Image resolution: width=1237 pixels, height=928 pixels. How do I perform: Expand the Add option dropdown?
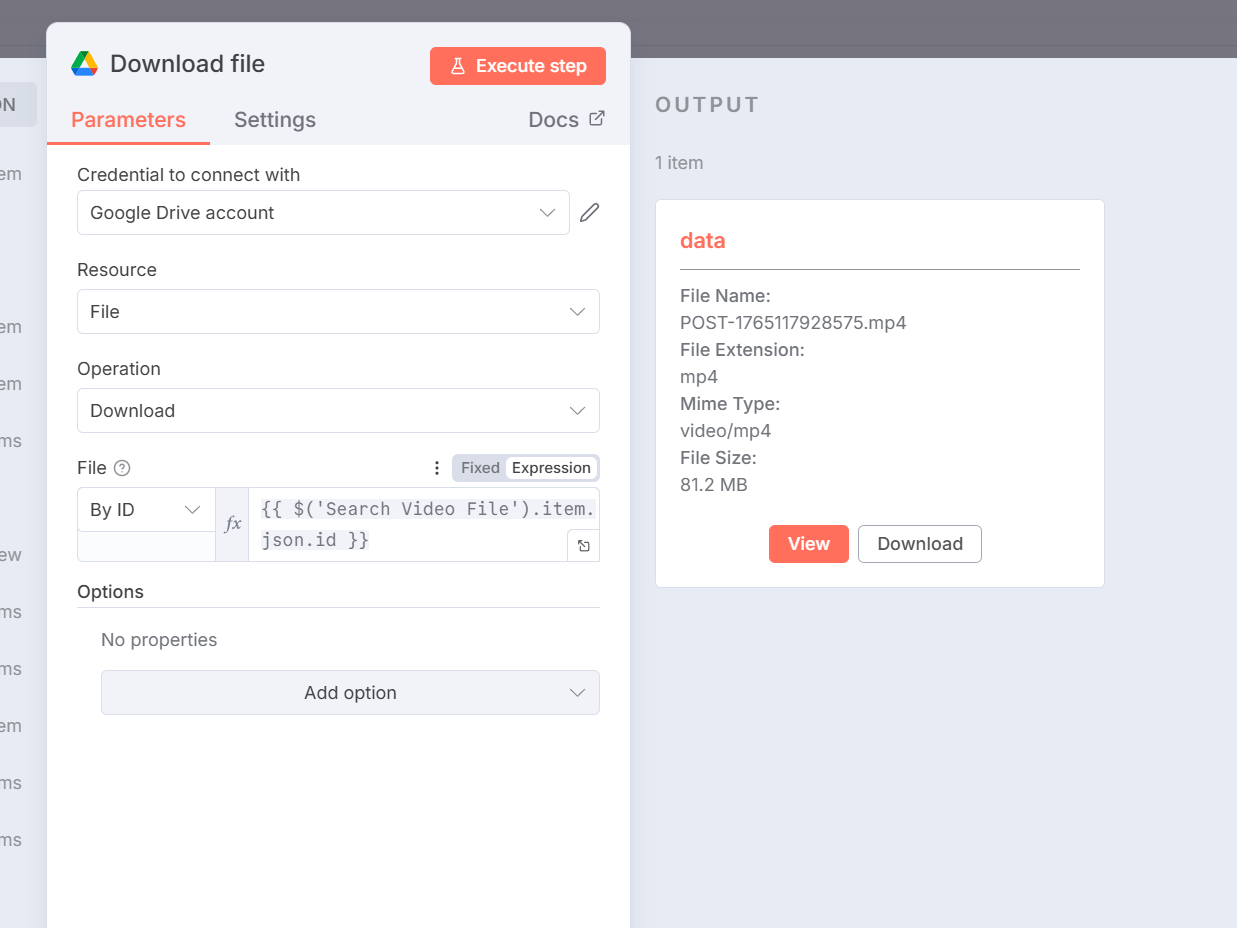pyautogui.click(x=350, y=693)
